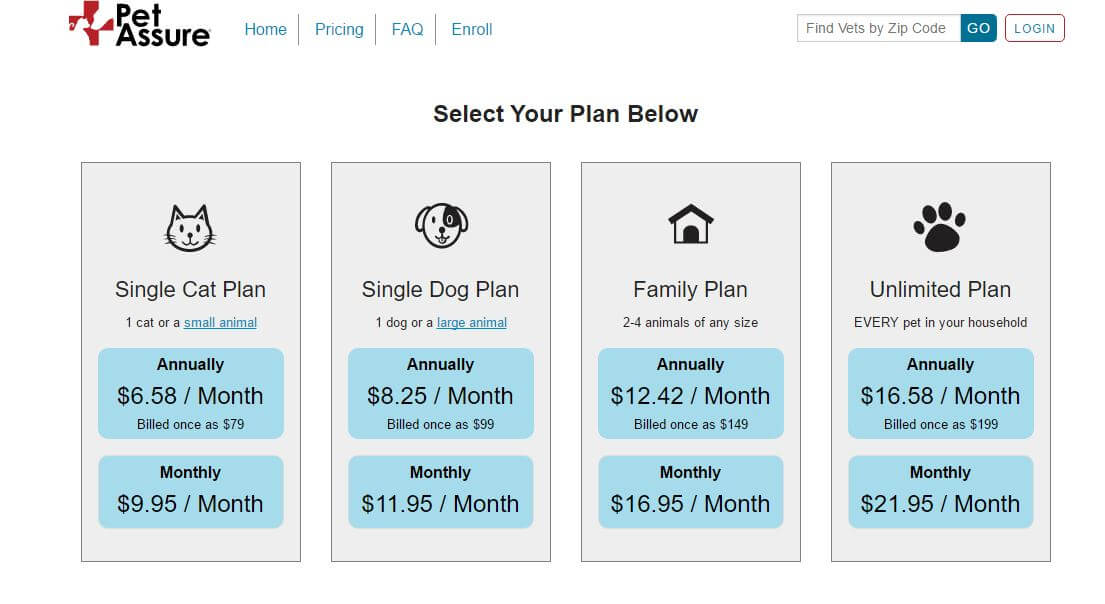This screenshot has height=604, width=1105.
Task: Click the cat icon on Single Cat Plan
Action: tap(190, 227)
